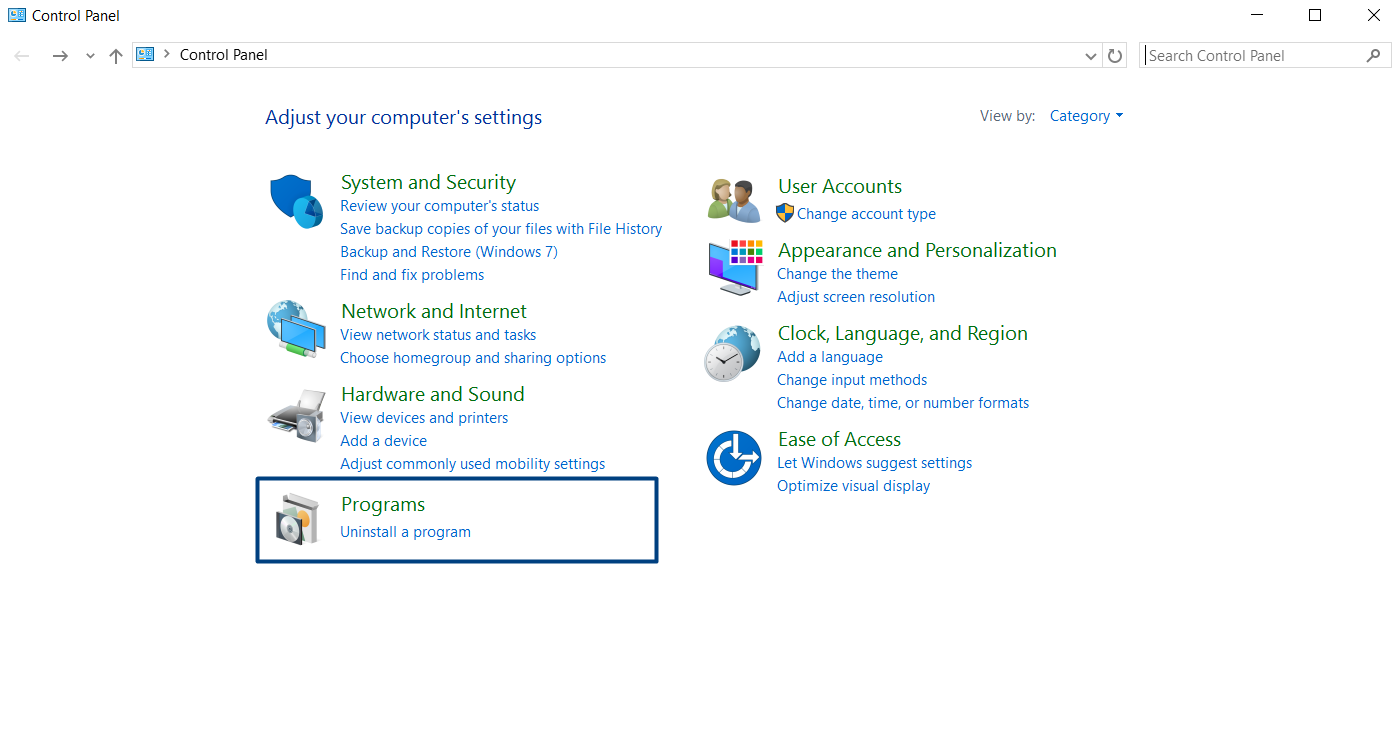Click the search magnifier icon
1400x734 pixels.
pos(1373,56)
